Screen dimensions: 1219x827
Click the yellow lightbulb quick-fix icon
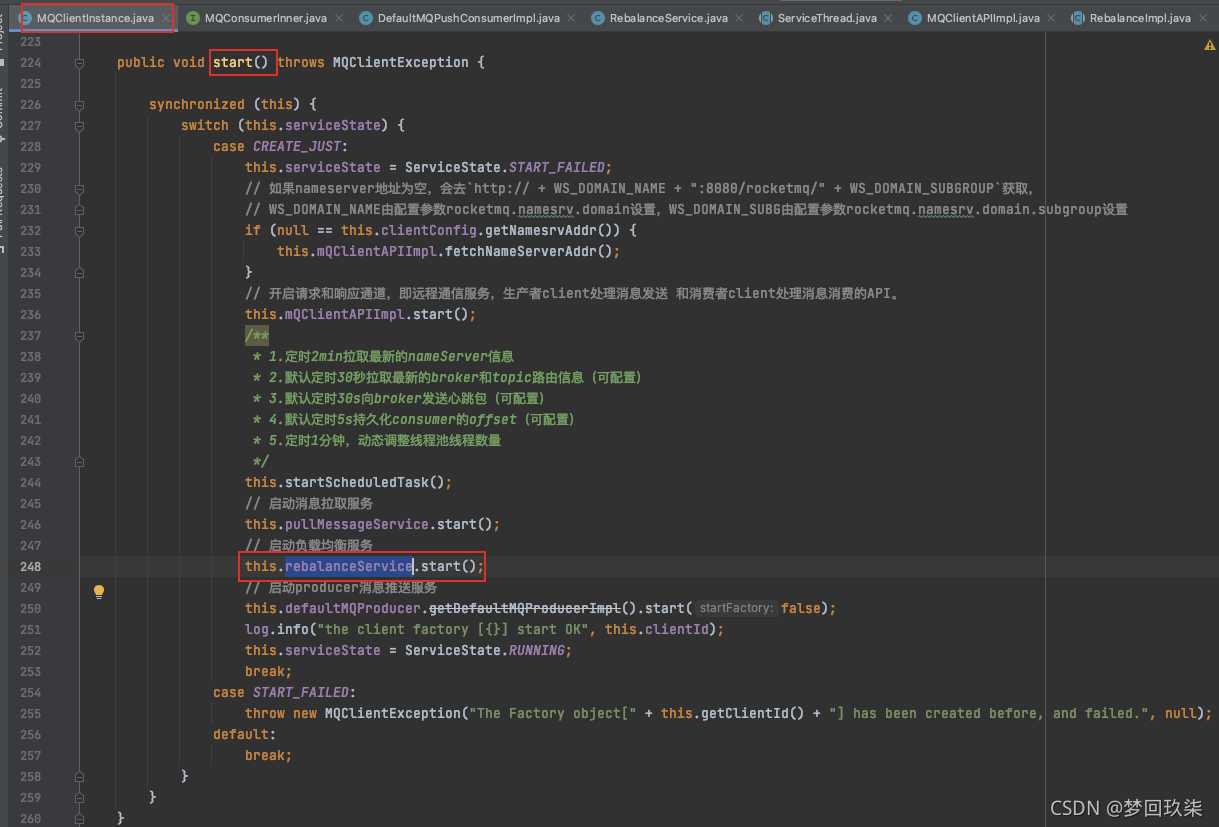[x=99, y=591]
